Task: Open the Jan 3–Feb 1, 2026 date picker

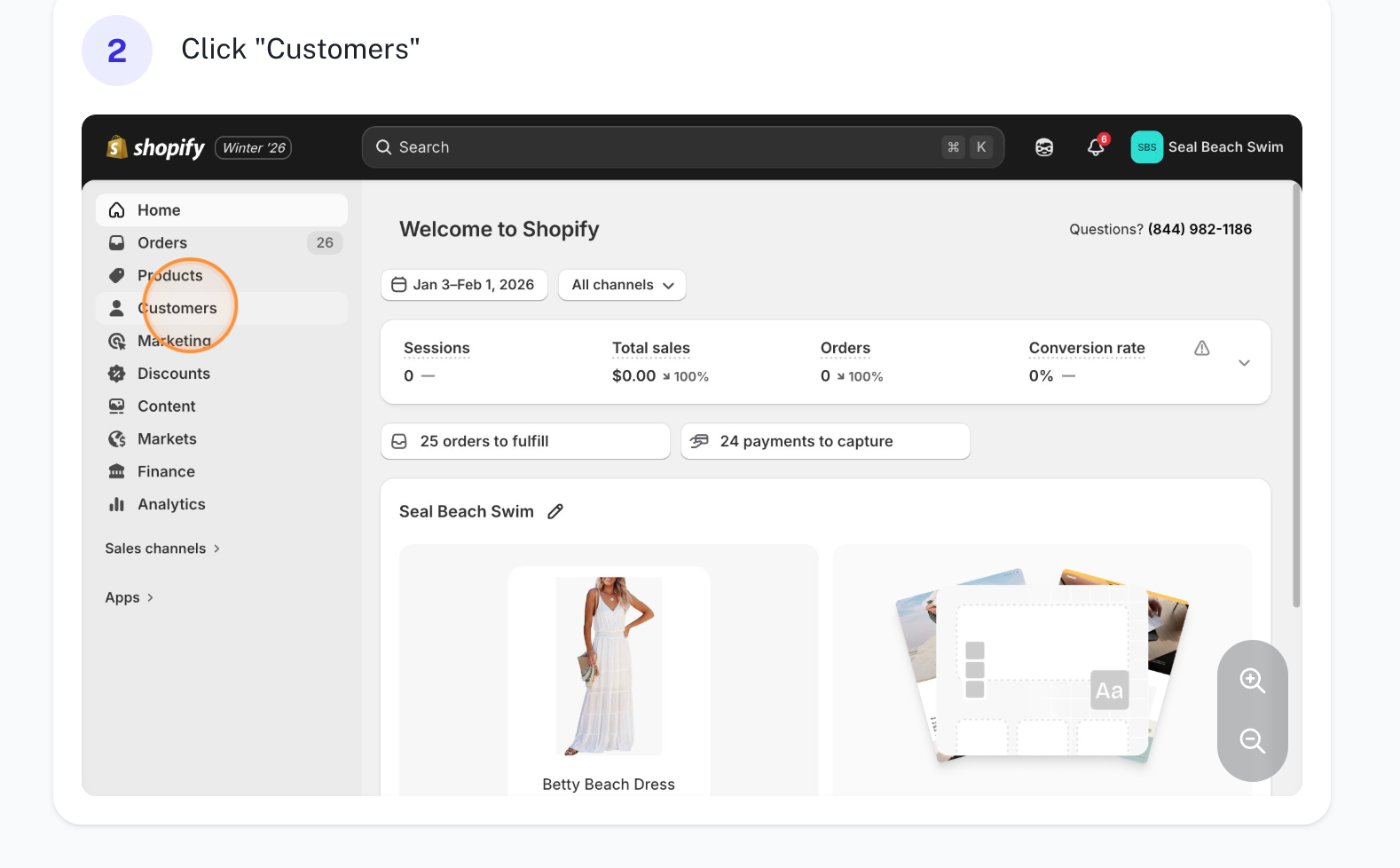Action: coord(464,285)
